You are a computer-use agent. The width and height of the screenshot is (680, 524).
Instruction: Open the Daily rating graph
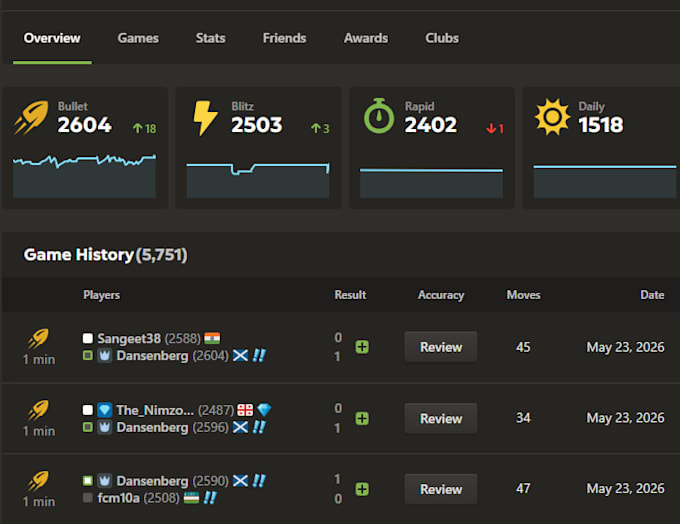[605, 181]
